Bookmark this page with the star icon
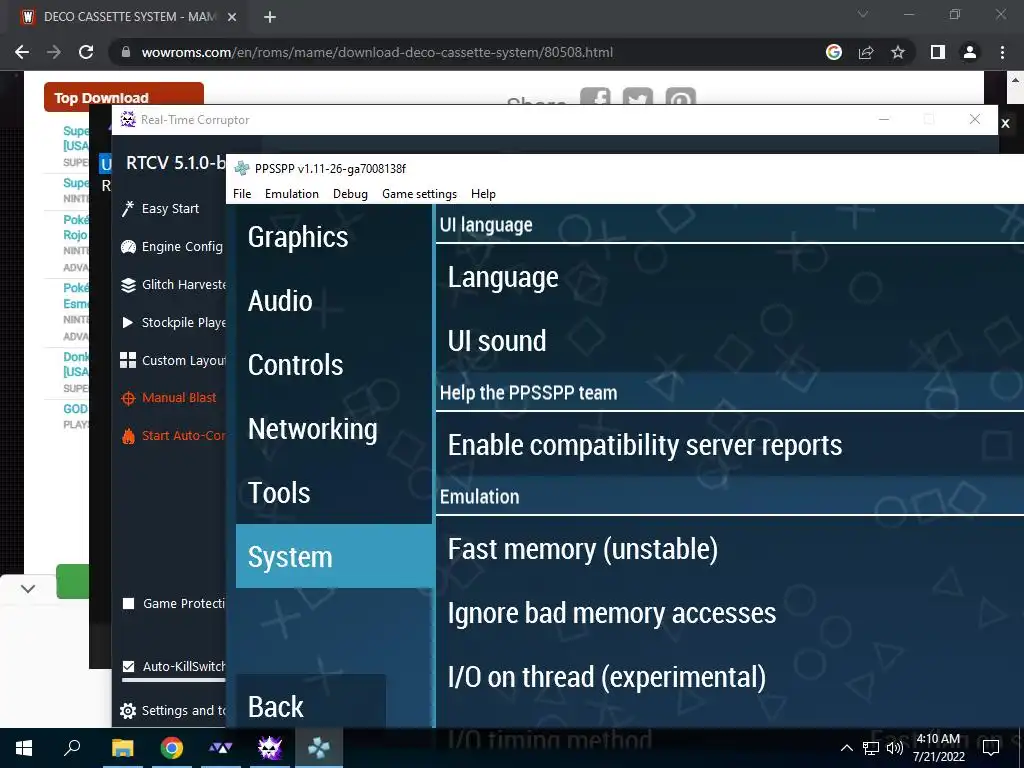This screenshot has height=768, width=1024. click(898, 52)
